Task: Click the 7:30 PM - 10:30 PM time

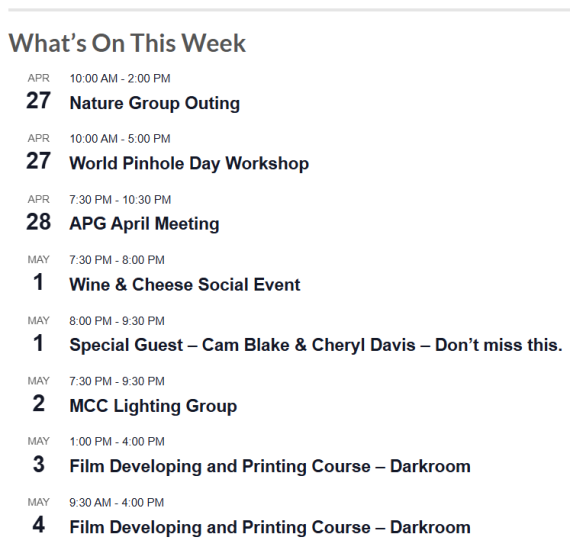Action: tap(120, 200)
